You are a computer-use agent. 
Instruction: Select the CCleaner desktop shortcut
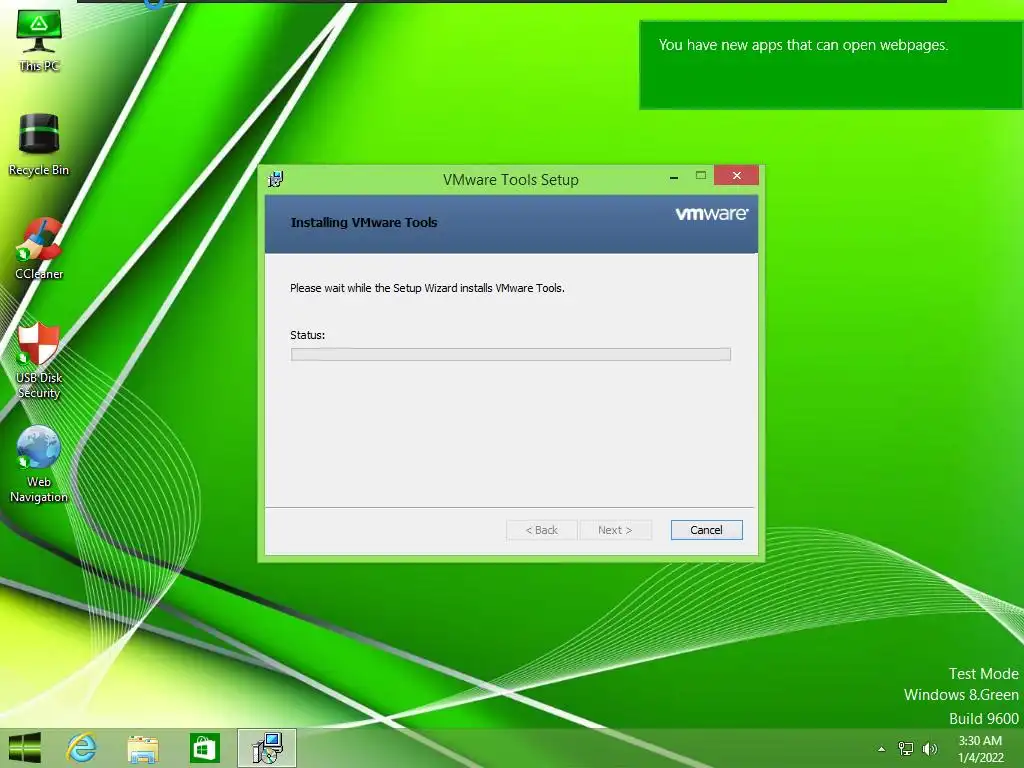pyautogui.click(x=39, y=249)
